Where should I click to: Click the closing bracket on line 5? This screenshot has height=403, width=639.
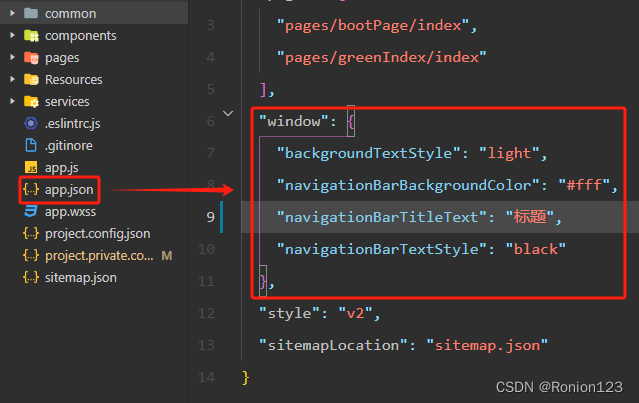click(x=263, y=89)
